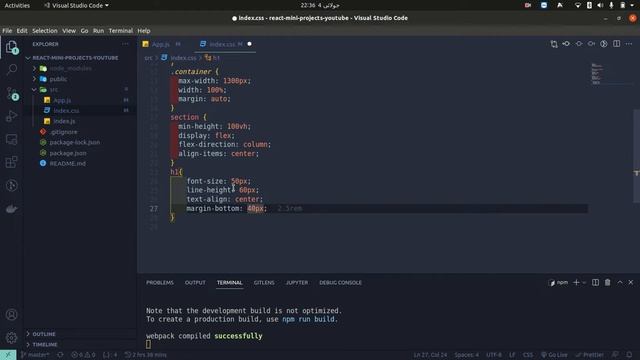Open the Extensions view

coord(11,162)
